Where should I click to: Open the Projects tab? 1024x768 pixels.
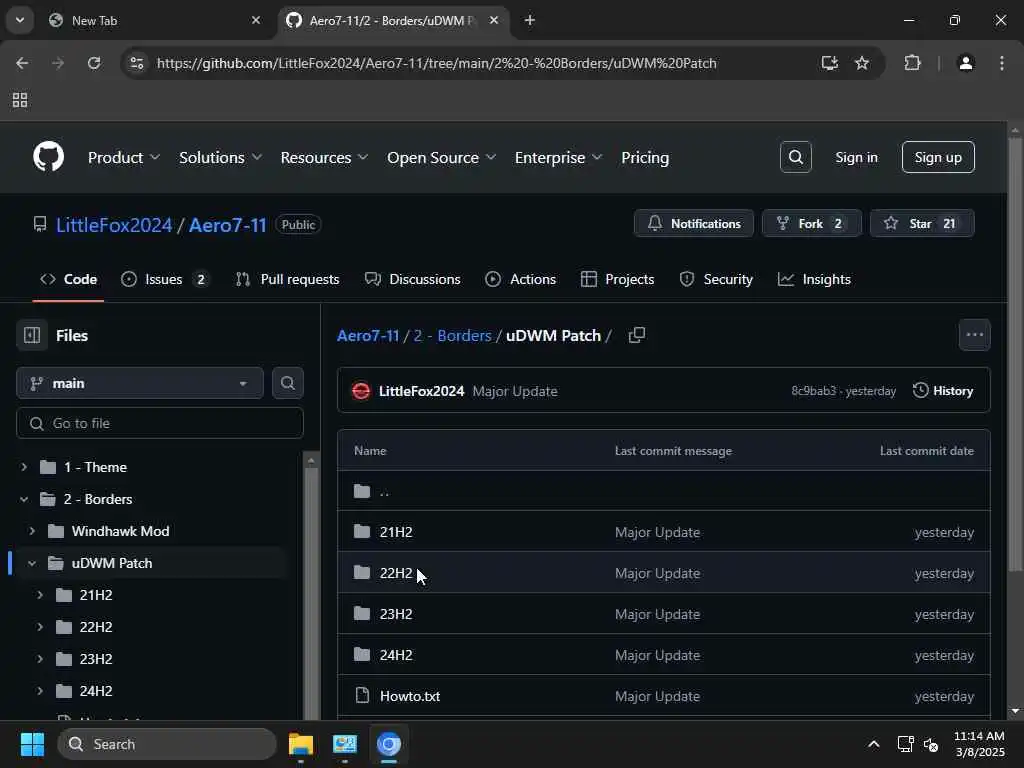(618, 279)
